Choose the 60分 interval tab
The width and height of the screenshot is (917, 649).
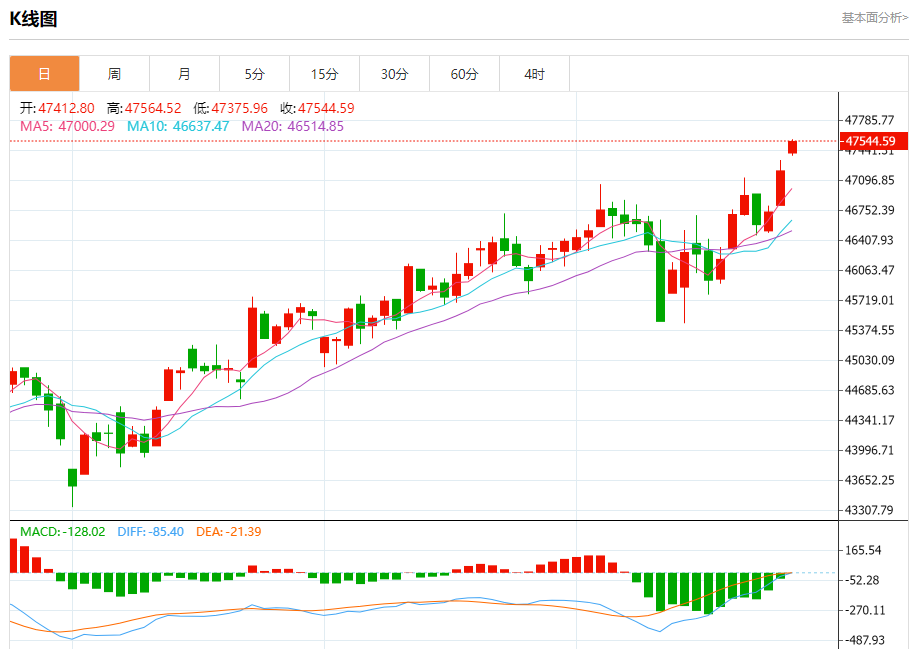click(464, 74)
